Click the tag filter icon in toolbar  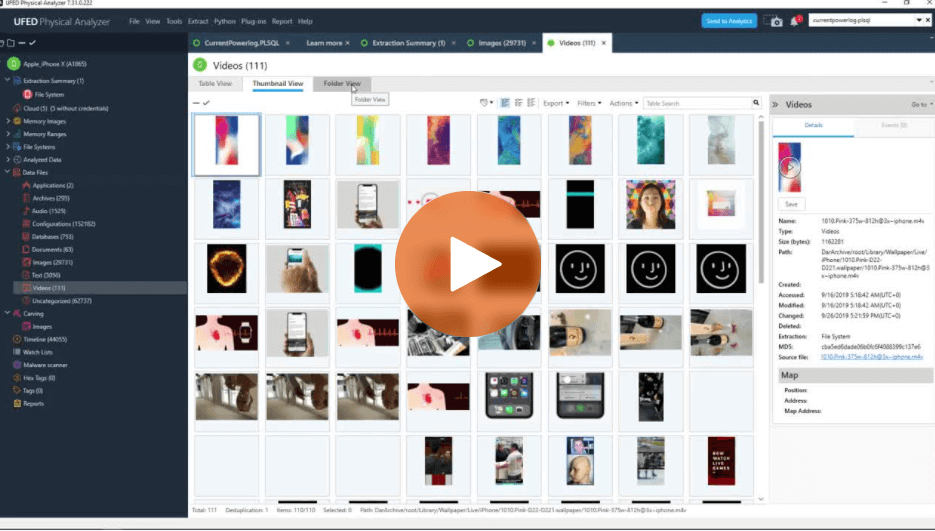point(485,103)
